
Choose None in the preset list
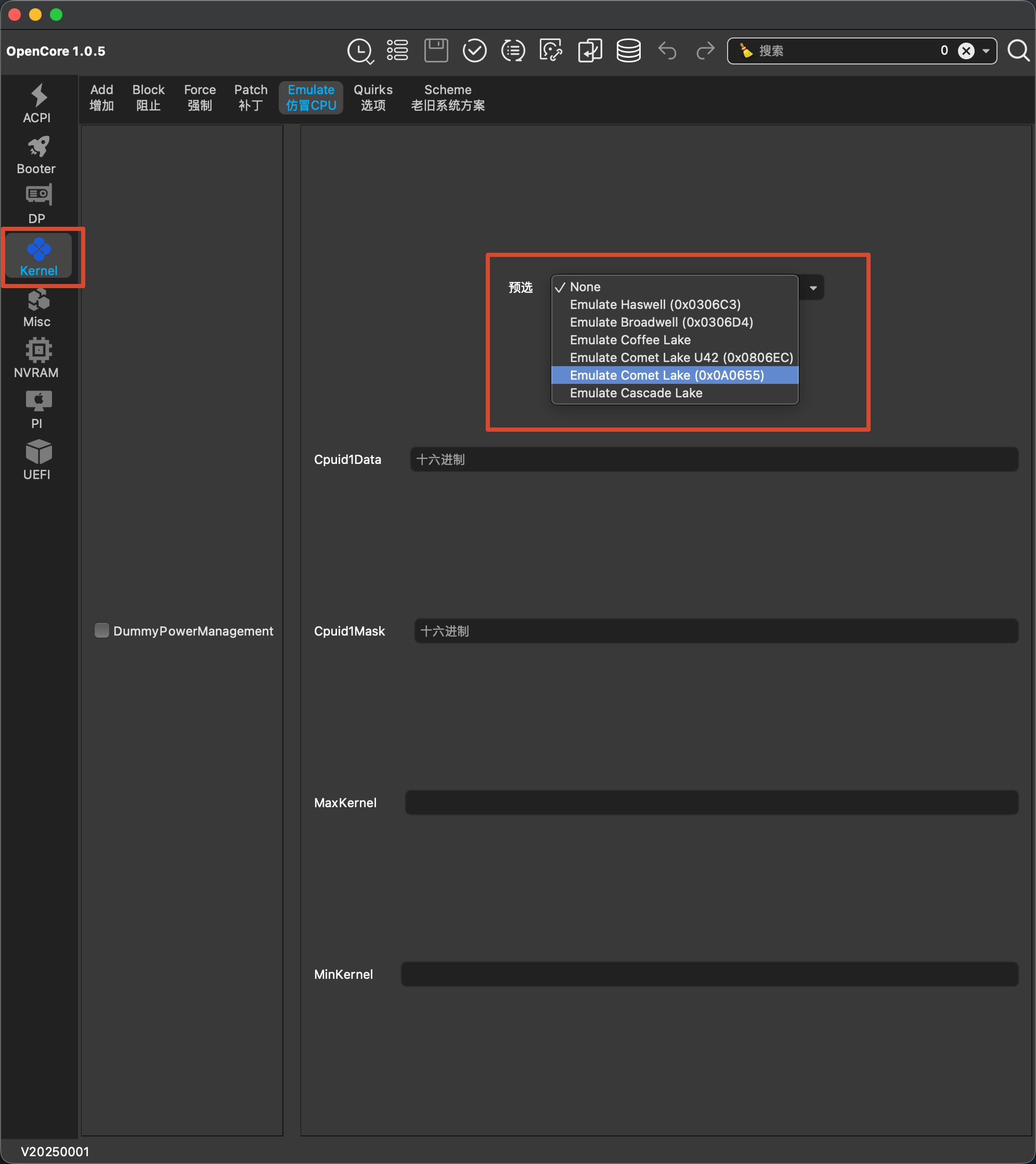[x=675, y=287]
